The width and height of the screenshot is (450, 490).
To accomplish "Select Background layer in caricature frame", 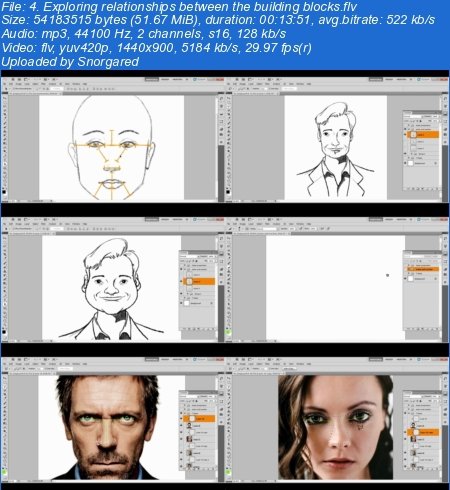I will point(198,303).
